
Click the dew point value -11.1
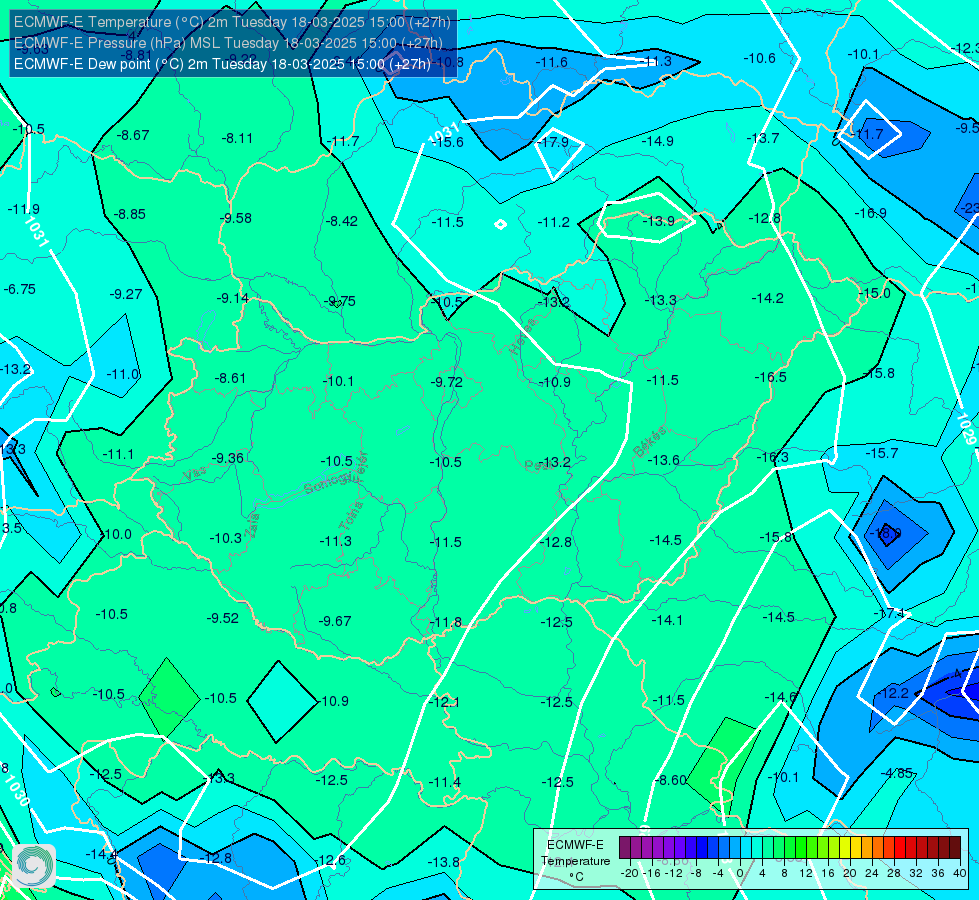click(118, 454)
